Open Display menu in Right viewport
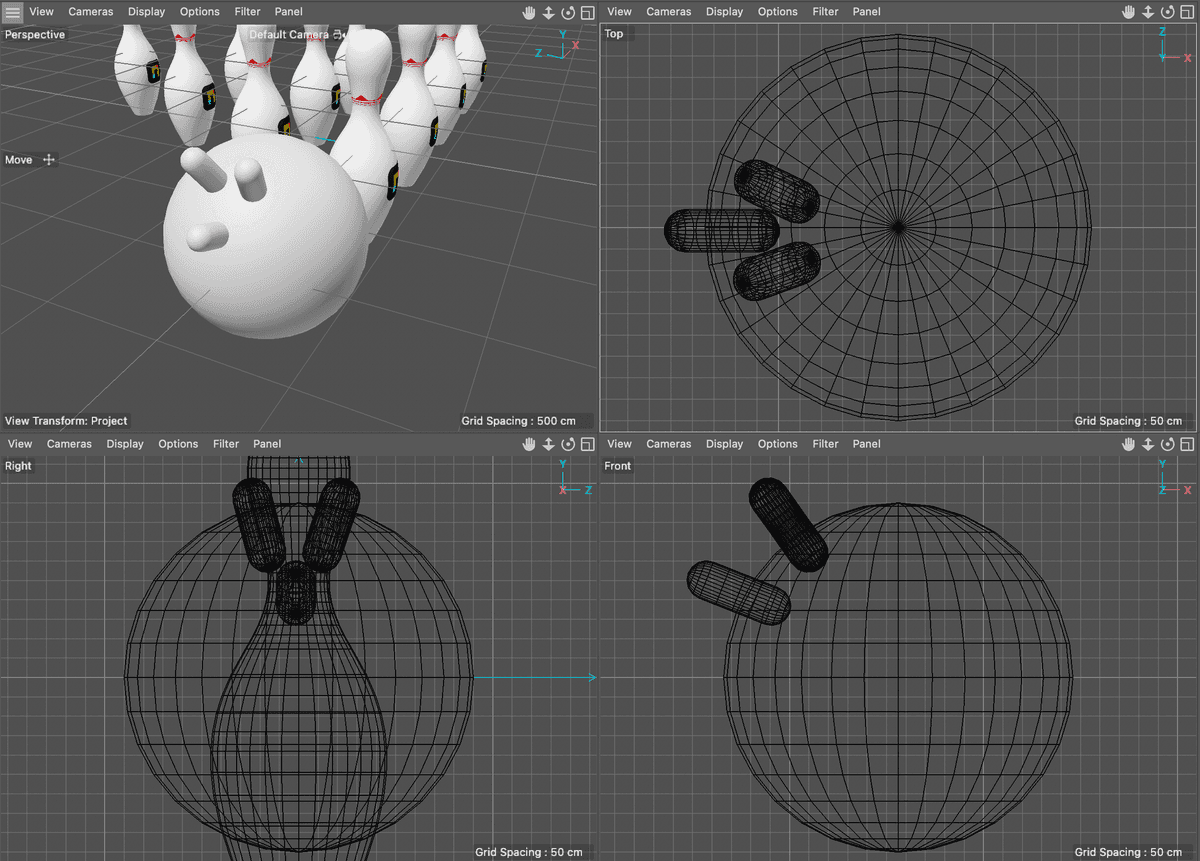Image resolution: width=1200 pixels, height=861 pixels. tap(125, 444)
